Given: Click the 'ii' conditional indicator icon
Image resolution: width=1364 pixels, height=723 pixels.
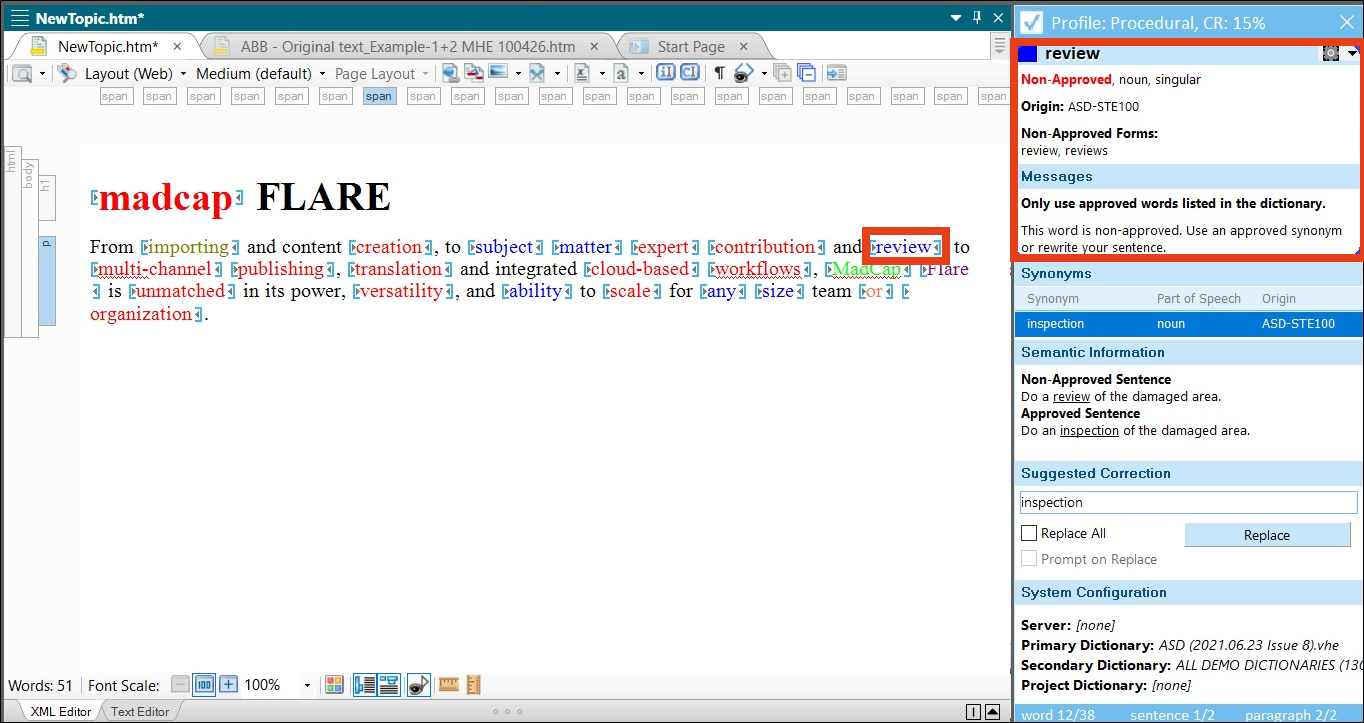Looking at the screenshot, I should [666, 72].
